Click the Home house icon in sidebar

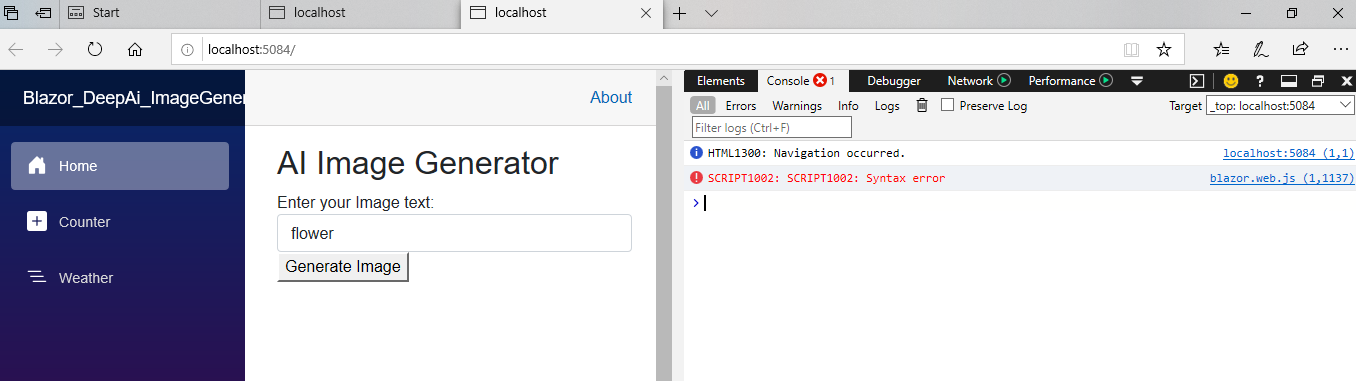(x=37, y=166)
